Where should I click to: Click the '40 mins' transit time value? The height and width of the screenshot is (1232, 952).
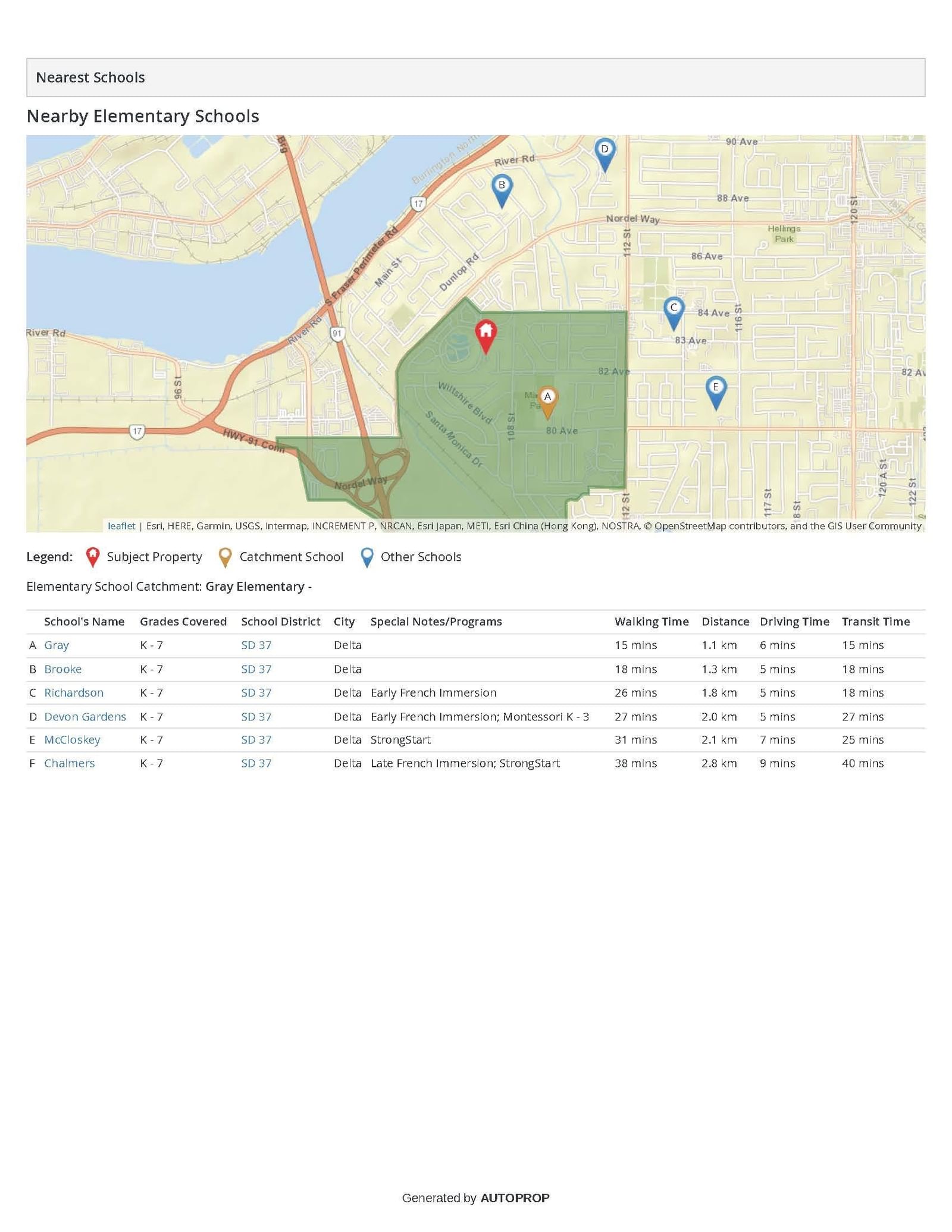863,763
